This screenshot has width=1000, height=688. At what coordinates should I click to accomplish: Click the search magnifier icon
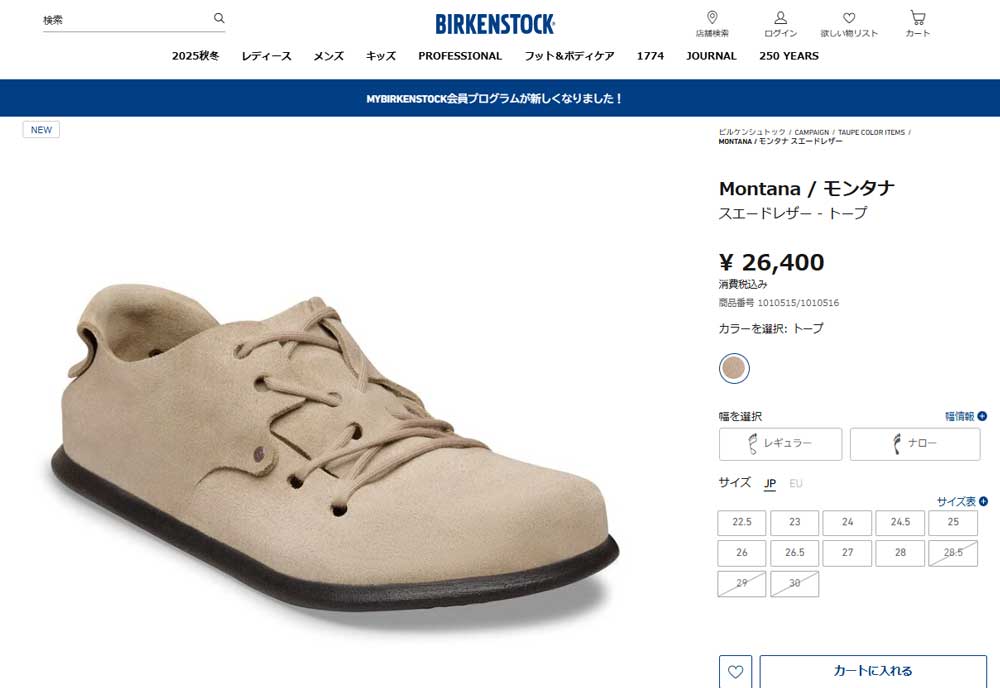219,18
